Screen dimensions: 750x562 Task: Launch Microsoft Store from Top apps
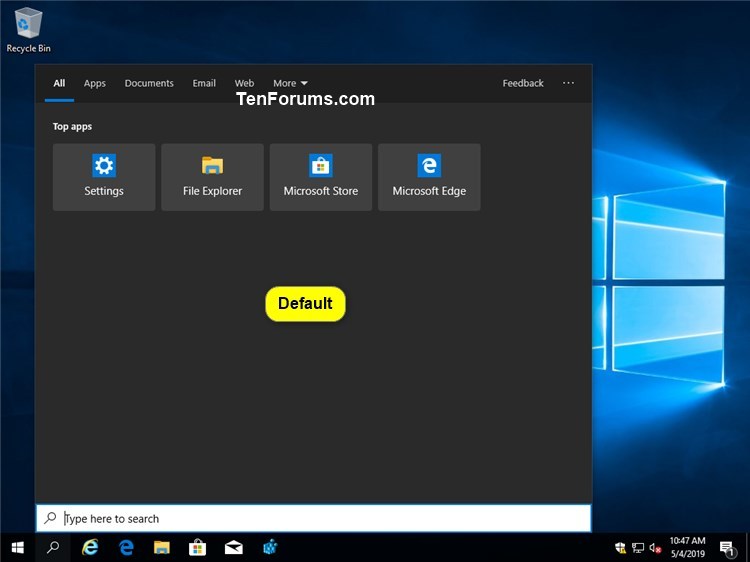(321, 177)
